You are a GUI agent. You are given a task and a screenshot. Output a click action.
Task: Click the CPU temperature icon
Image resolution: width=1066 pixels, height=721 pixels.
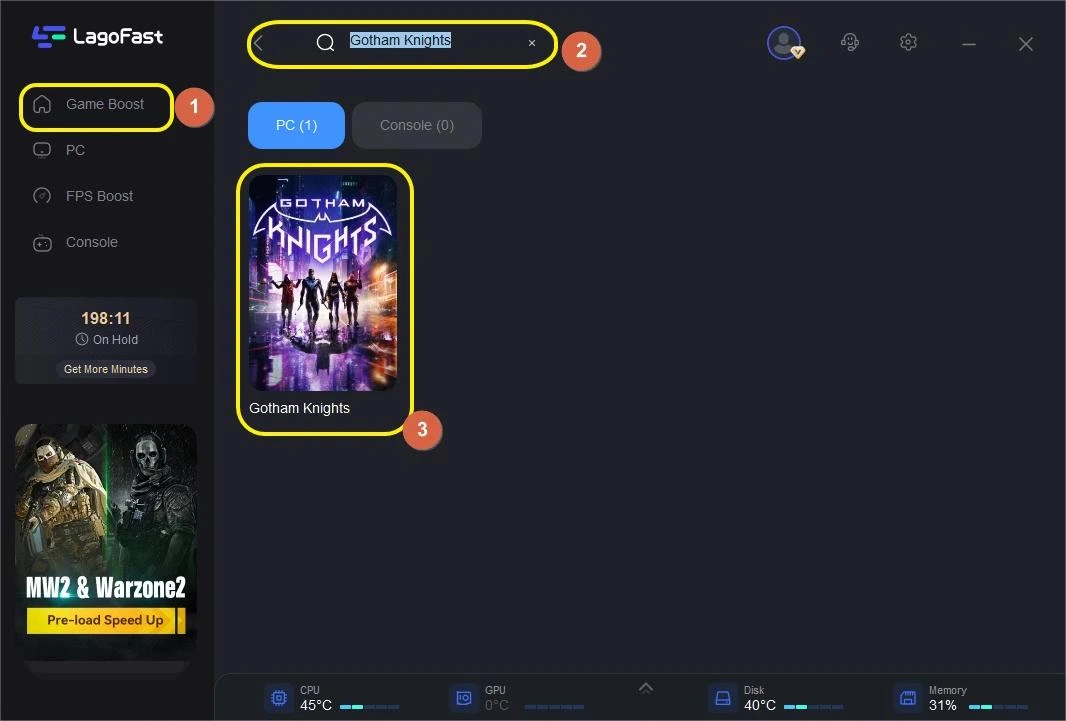coord(279,697)
